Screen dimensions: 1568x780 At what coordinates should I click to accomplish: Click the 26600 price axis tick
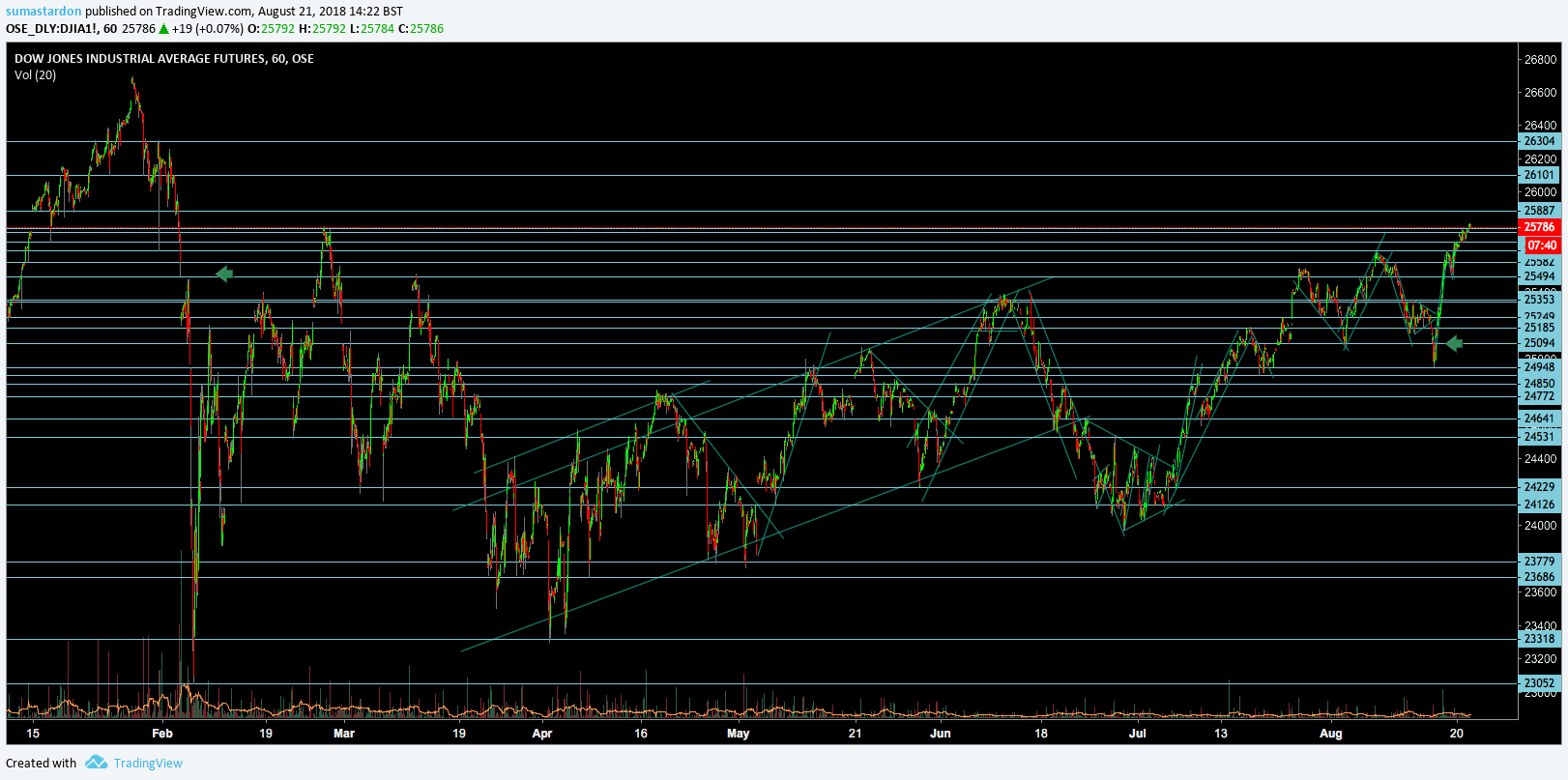(x=1540, y=93)
